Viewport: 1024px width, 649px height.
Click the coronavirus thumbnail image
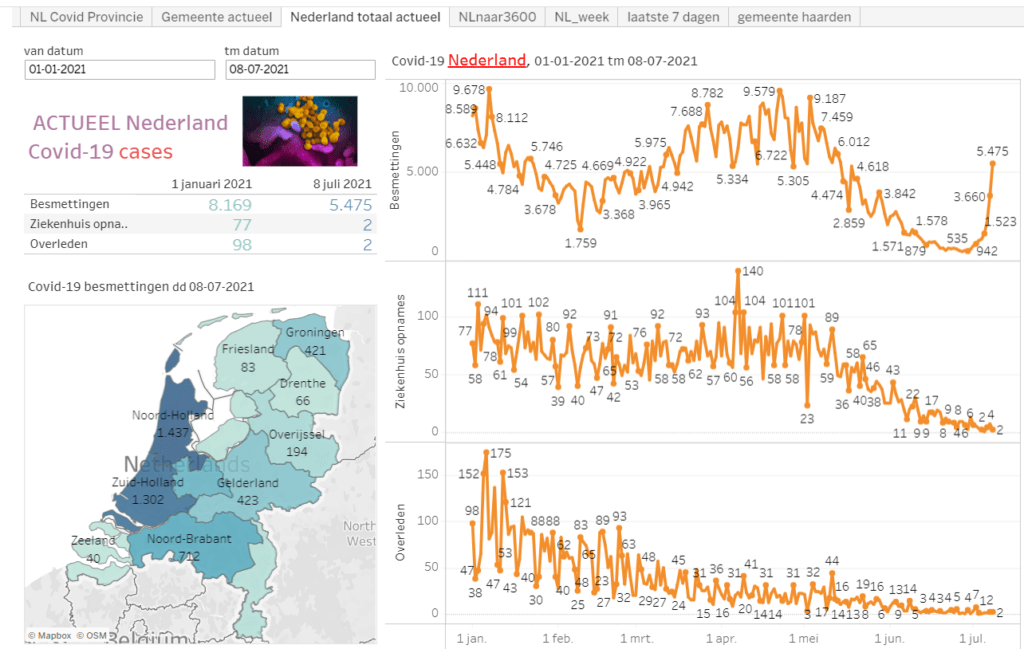pos(299,131)
